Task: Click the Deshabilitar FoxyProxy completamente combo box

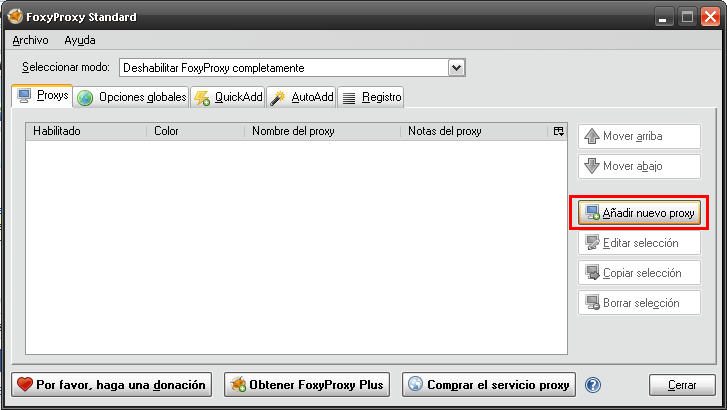Action: pyautogui.click(x=292, y=68)
